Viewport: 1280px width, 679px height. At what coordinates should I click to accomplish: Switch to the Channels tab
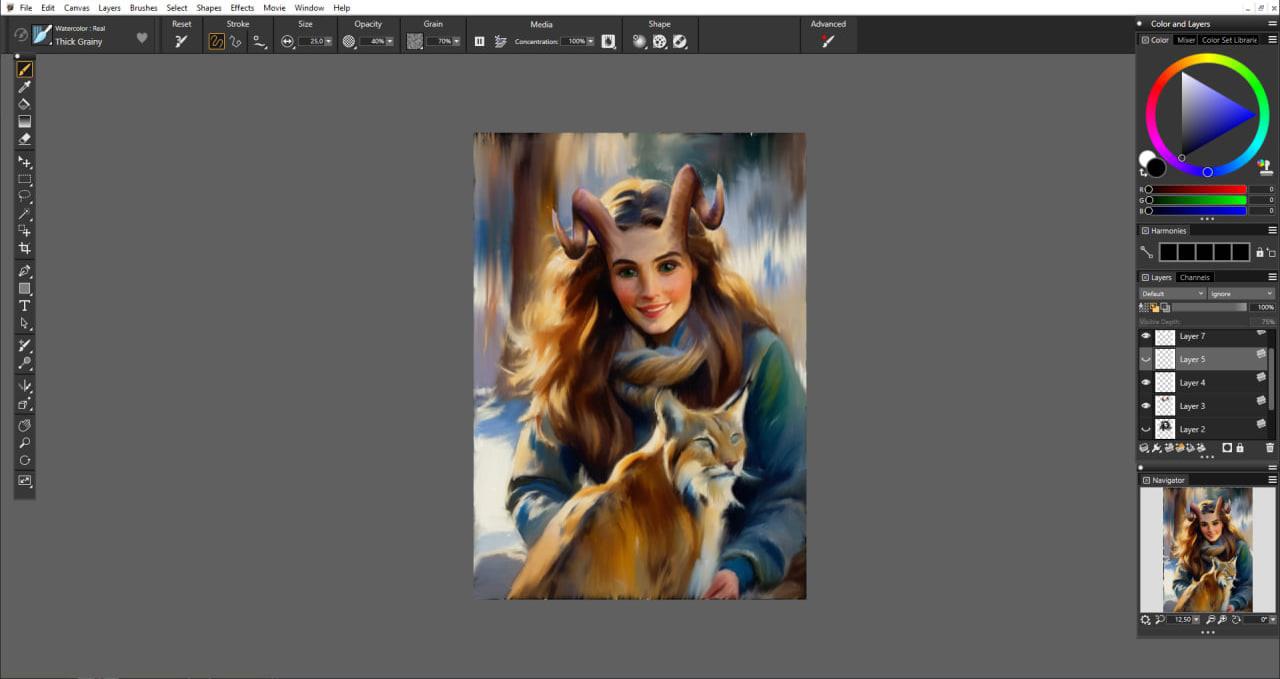[x=1195, y=277]
